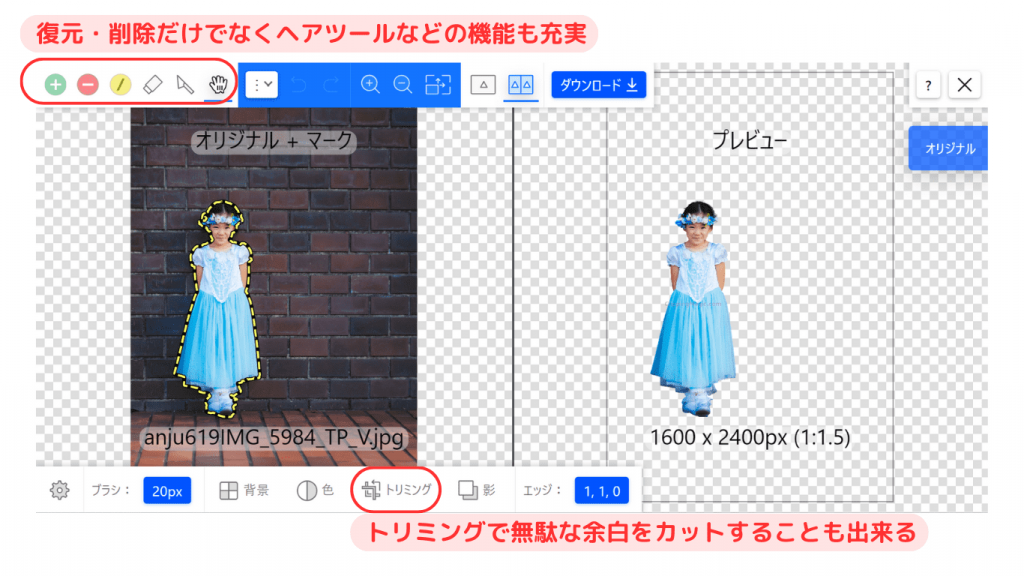Image resolution: width=1024 pixels, height=576 pixels.
Task: Zoom out of the image
Action: tap(403, 84)
